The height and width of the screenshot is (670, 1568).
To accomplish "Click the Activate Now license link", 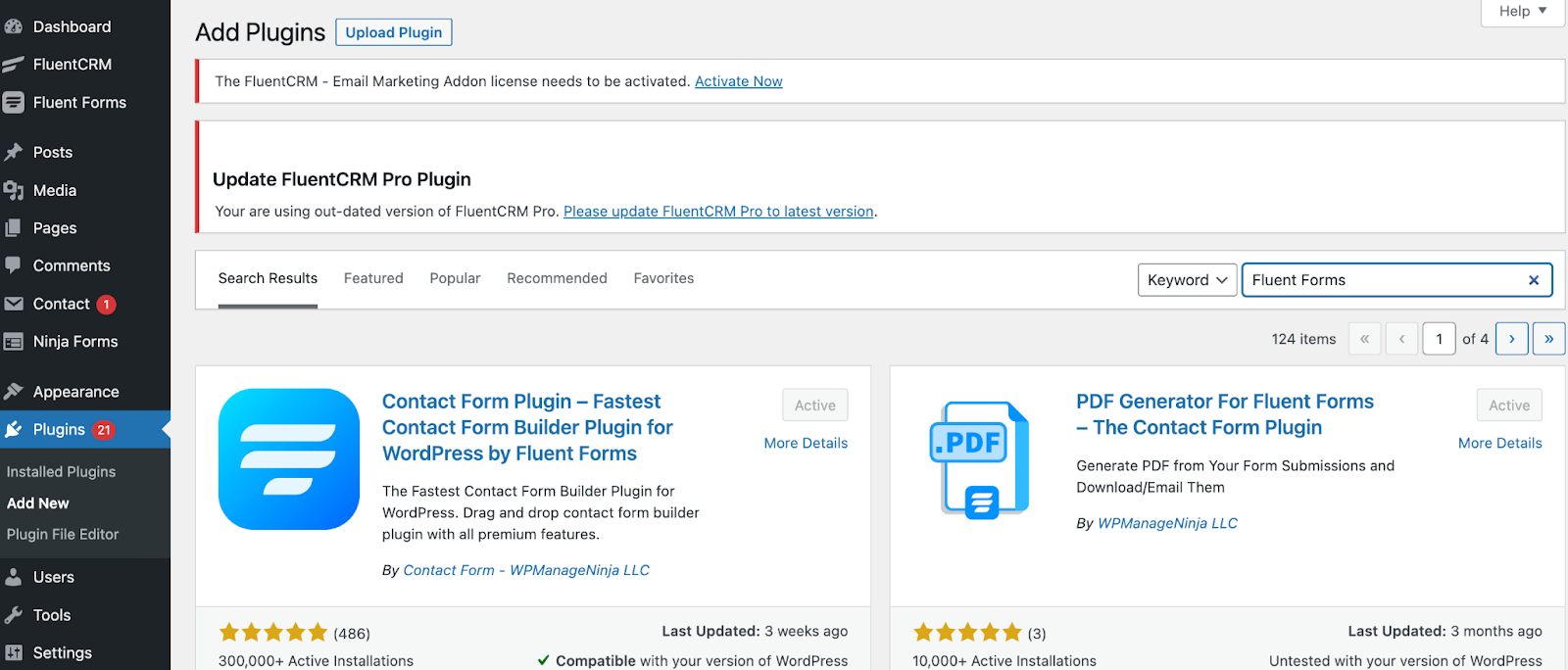I will pos(739,81).
